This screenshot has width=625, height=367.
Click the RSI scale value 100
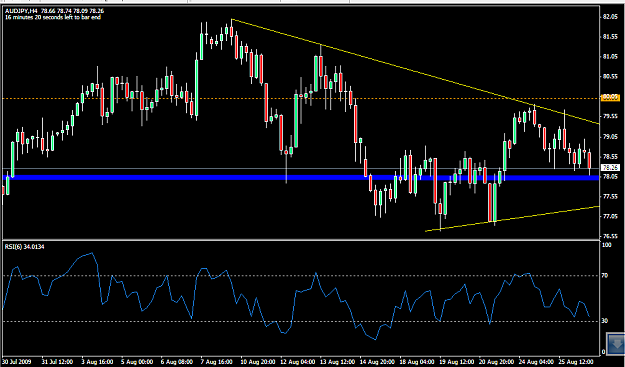[x=607, y=245]
